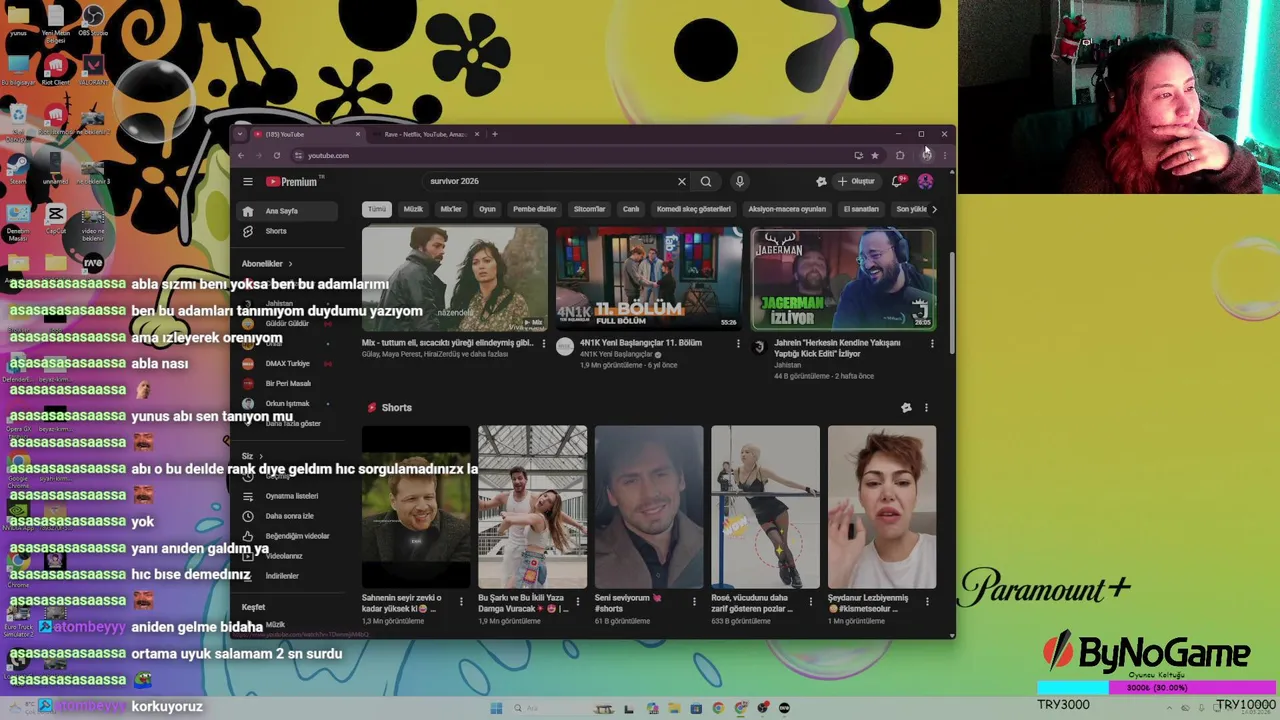Open options for 'Rosé, vücudunu daha' short
This screenshot has width=1280, height=720.
pos(811,601)
